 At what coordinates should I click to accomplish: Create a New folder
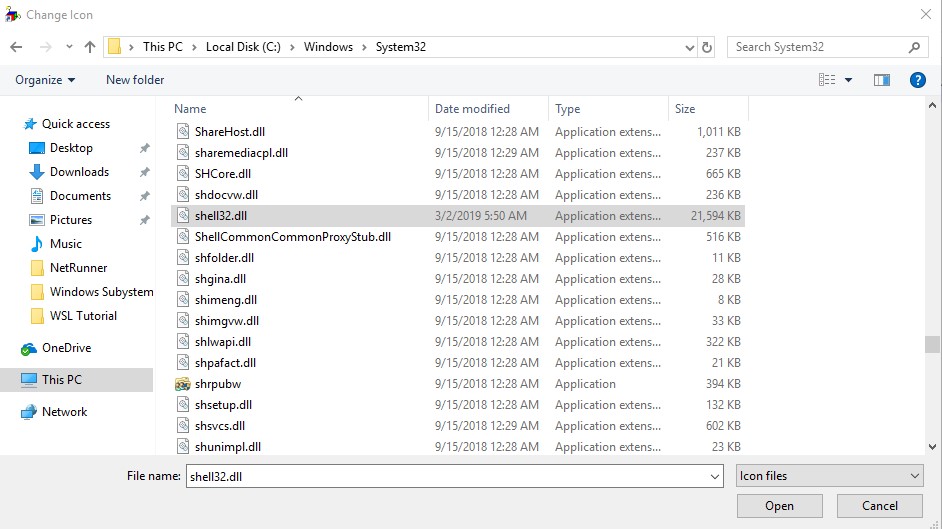point(135,80)
